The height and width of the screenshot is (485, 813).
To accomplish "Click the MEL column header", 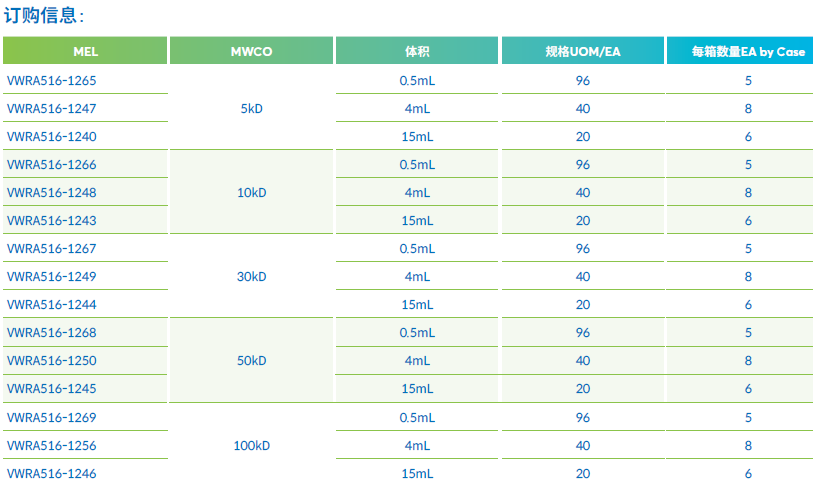I will coord(85,51).
